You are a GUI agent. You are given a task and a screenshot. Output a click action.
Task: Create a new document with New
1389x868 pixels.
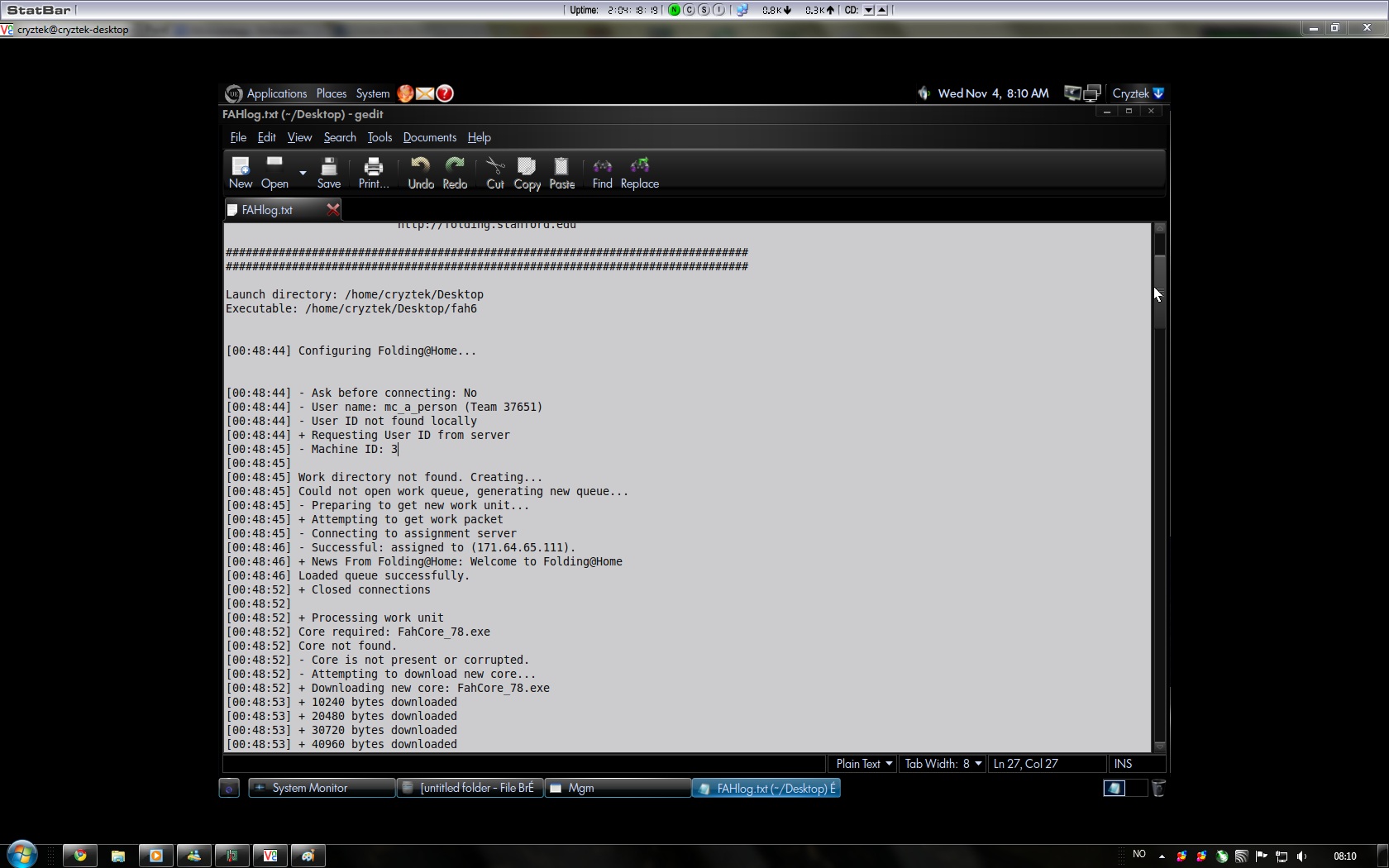click(241, 173)
